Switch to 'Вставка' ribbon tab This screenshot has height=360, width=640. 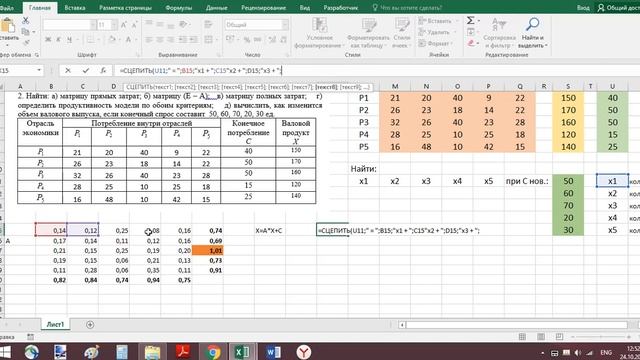point(75,8)
